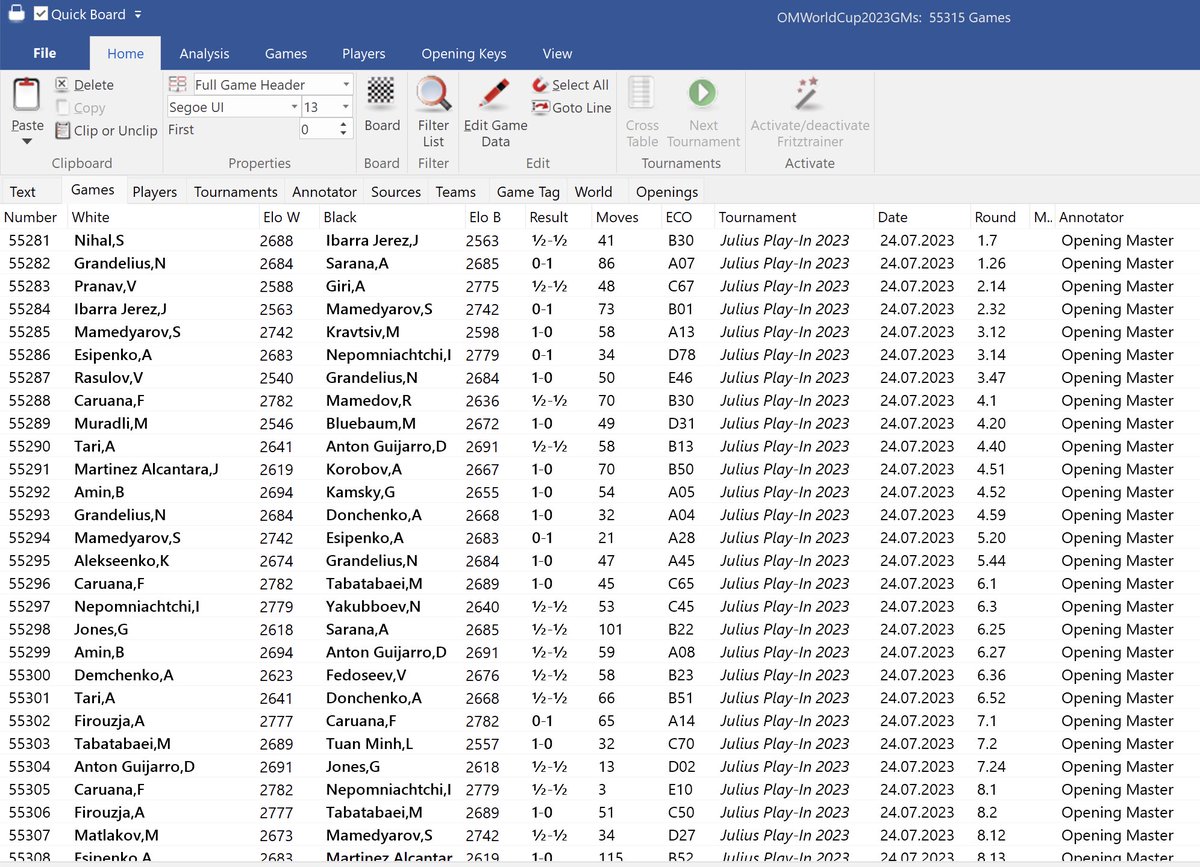Switch to the Games ribbon tab
1200x867 pixels.
click(x=286, y=54)
